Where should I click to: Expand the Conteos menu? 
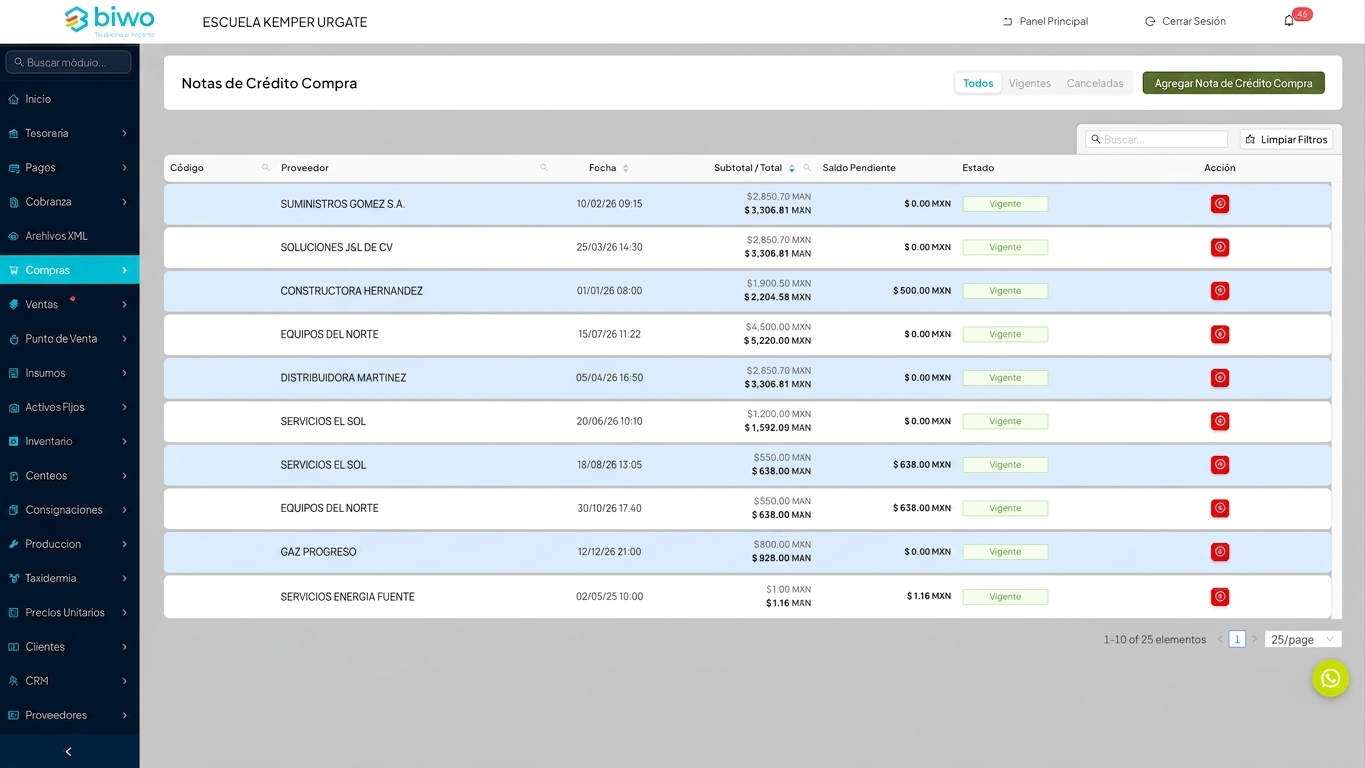[x=70, y=475]
